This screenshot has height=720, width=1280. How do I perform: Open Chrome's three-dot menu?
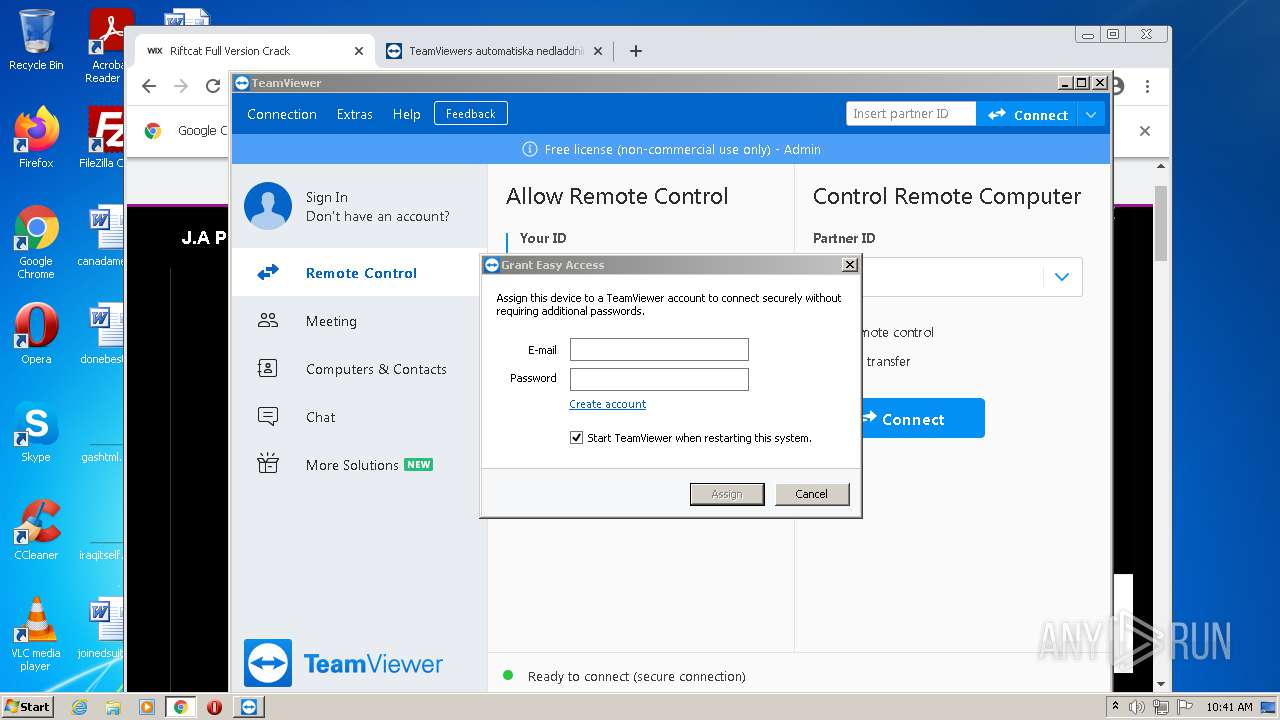[1148, 86]
